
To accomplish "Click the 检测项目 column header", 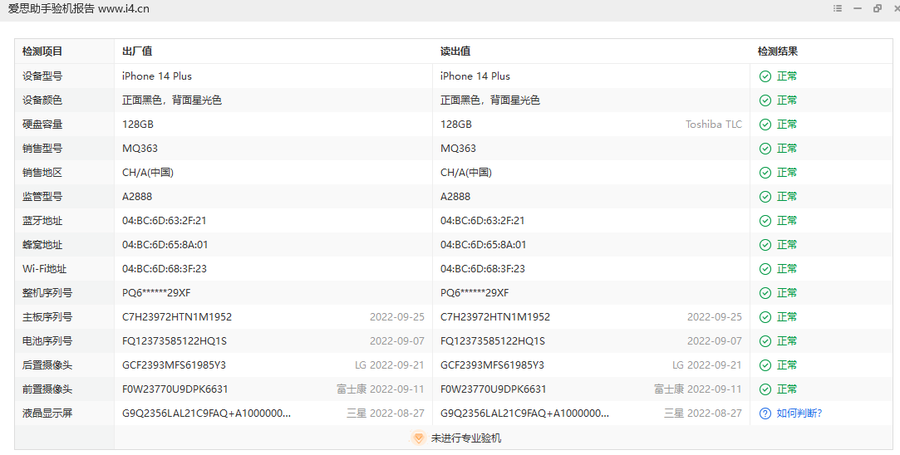I will (42, 52).
